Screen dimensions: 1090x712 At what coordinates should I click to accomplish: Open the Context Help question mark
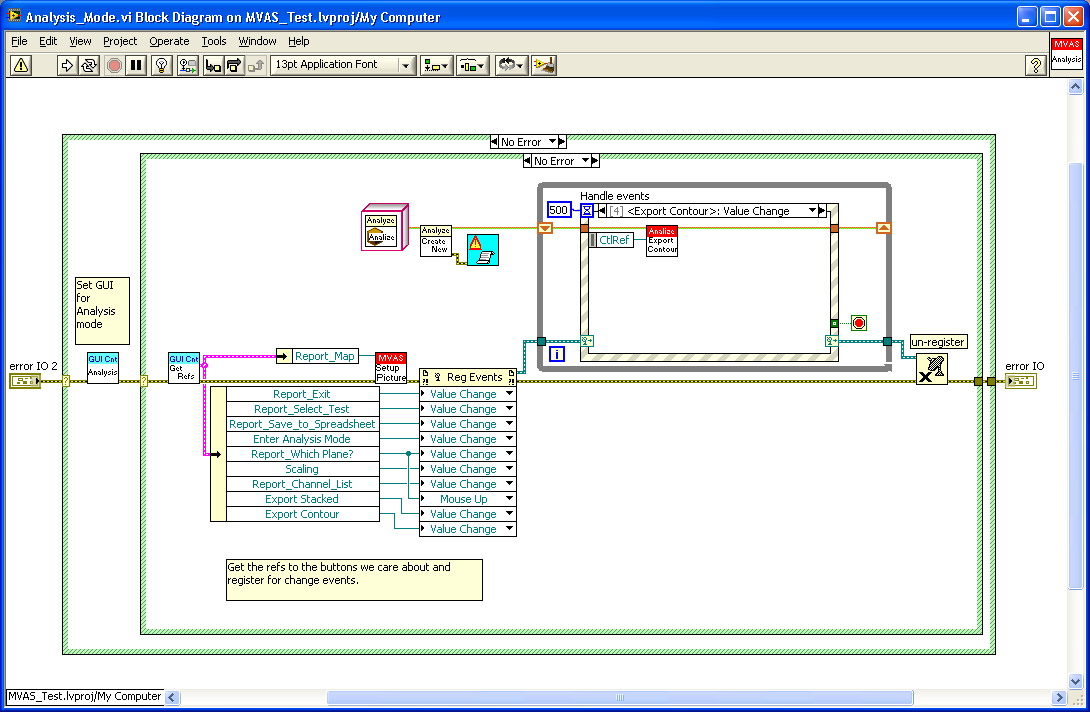pos(1037,65)
